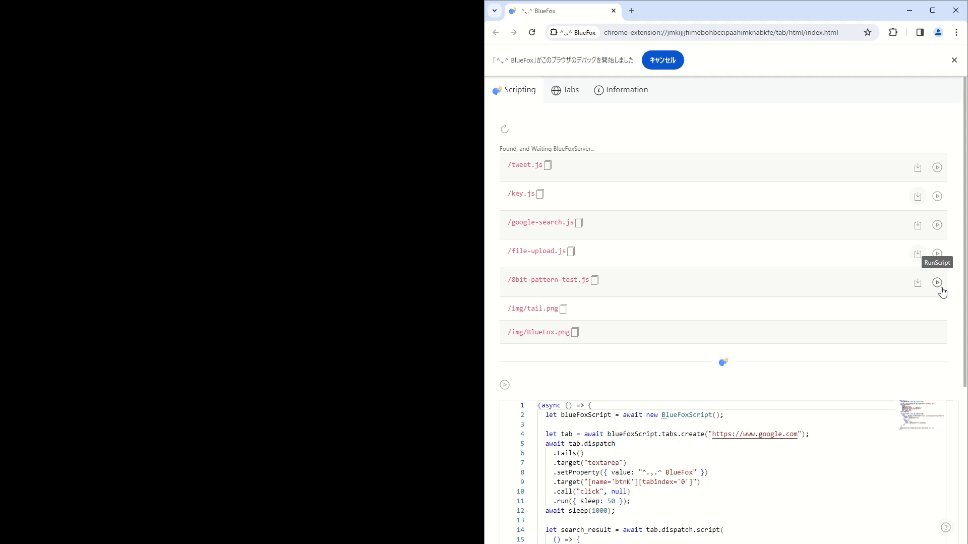Switch to the Information tab
This screenshot has width=968, height=544.
[621, 90]
